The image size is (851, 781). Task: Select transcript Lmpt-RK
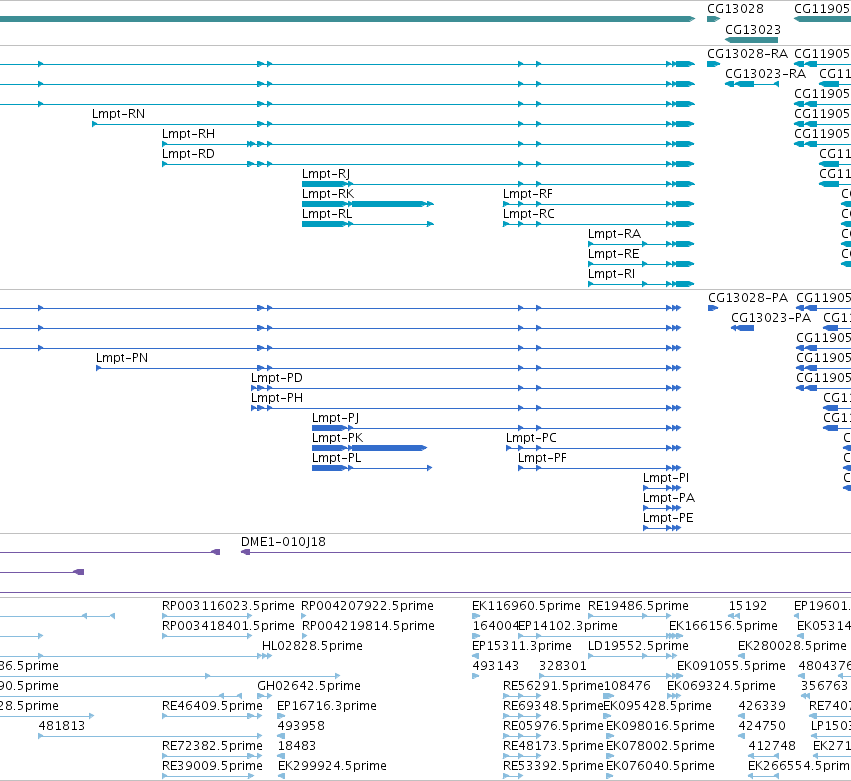pos(328,194)
